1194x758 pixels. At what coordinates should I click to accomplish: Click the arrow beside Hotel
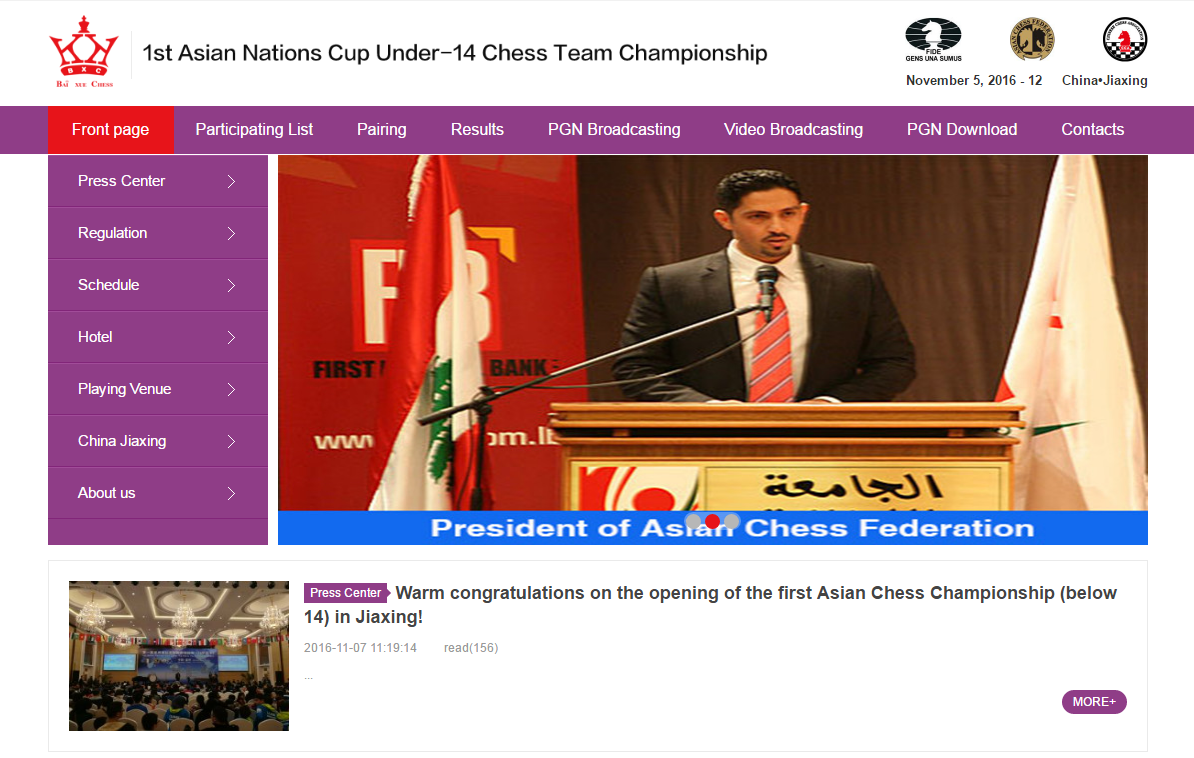(x=231, y=337)
